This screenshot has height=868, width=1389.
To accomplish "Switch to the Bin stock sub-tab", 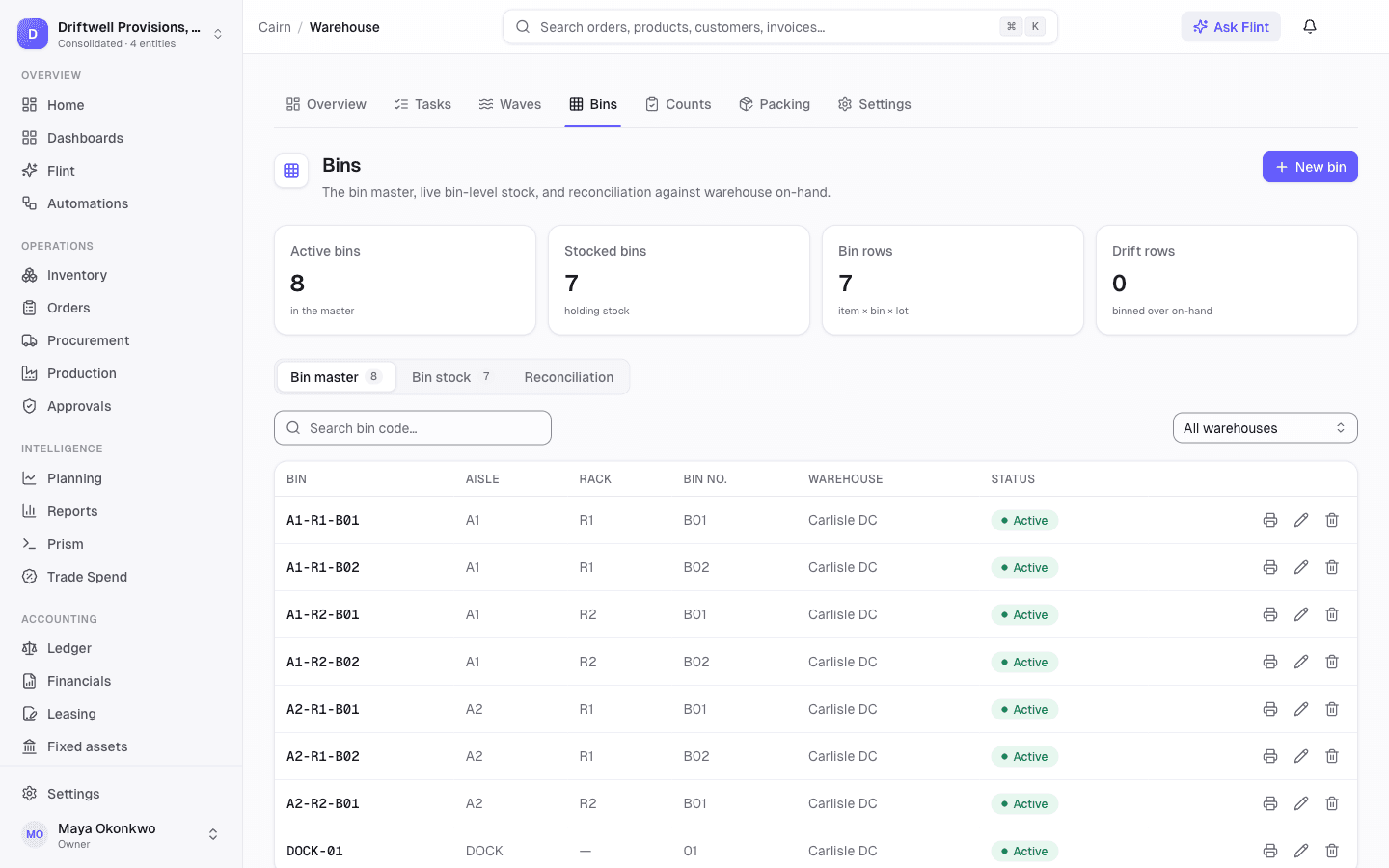I will coord(452,377).
